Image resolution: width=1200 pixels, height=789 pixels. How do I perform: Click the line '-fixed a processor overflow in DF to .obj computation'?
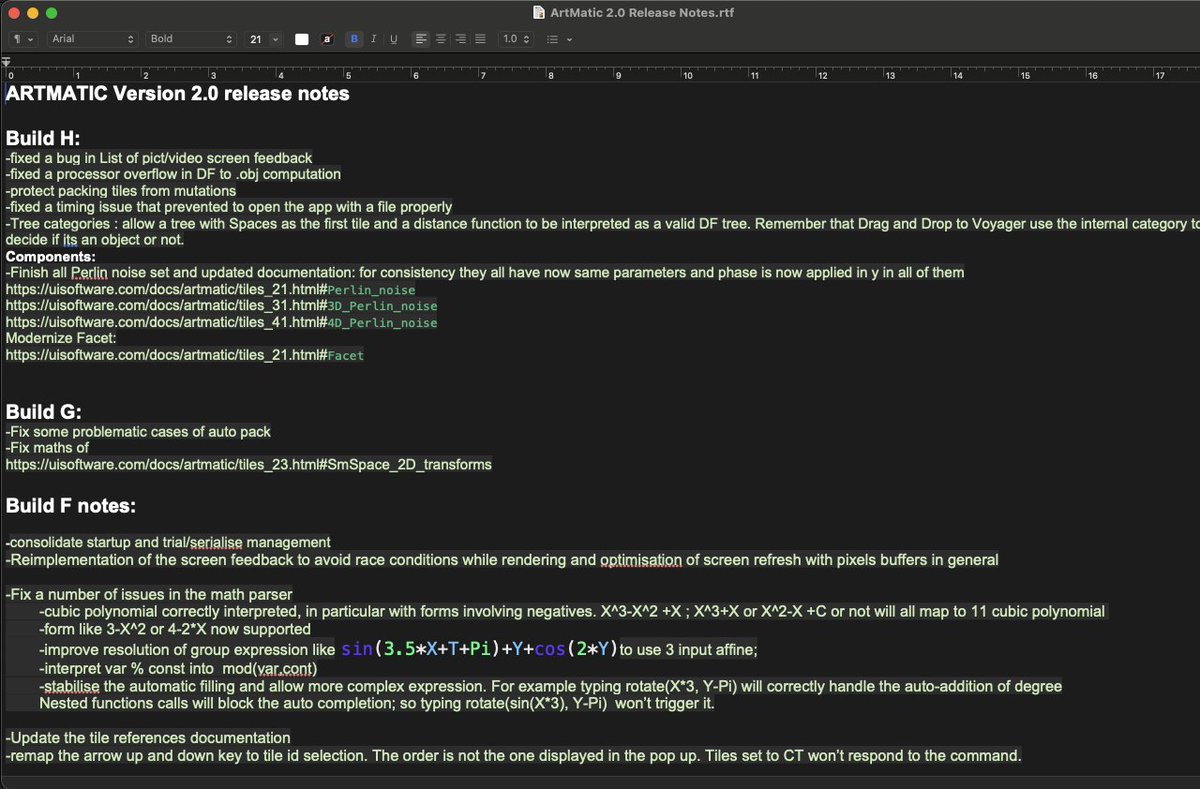[x=173, y=174]
